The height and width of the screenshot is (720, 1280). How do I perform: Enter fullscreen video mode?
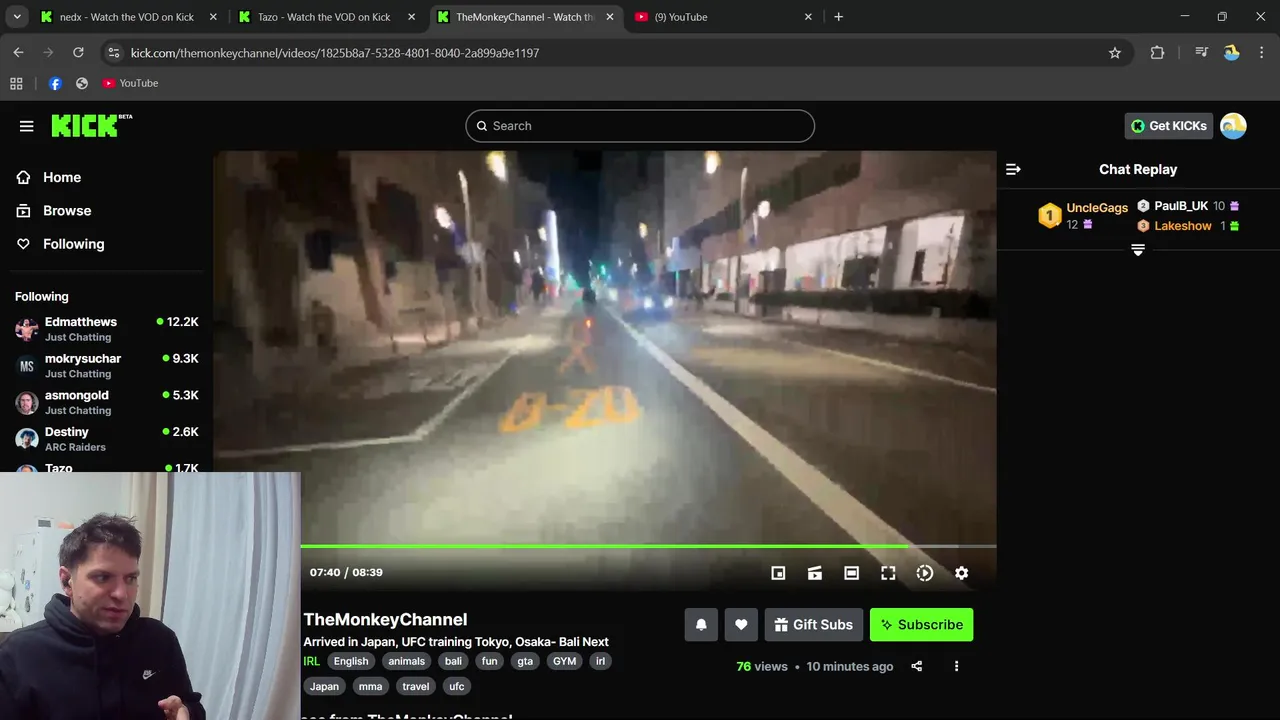point(888,573)
